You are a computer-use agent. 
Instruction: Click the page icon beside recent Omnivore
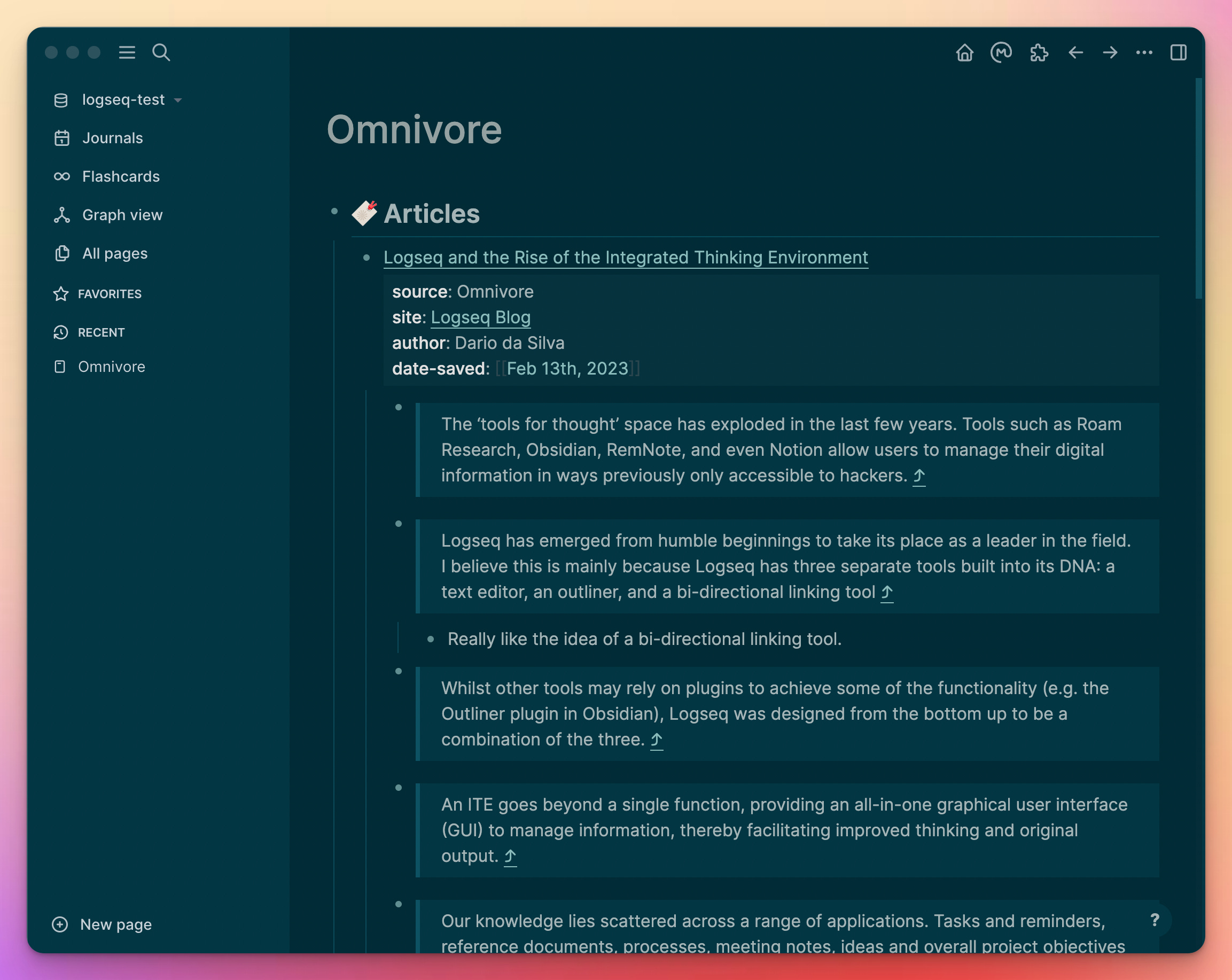pos(60,367)
